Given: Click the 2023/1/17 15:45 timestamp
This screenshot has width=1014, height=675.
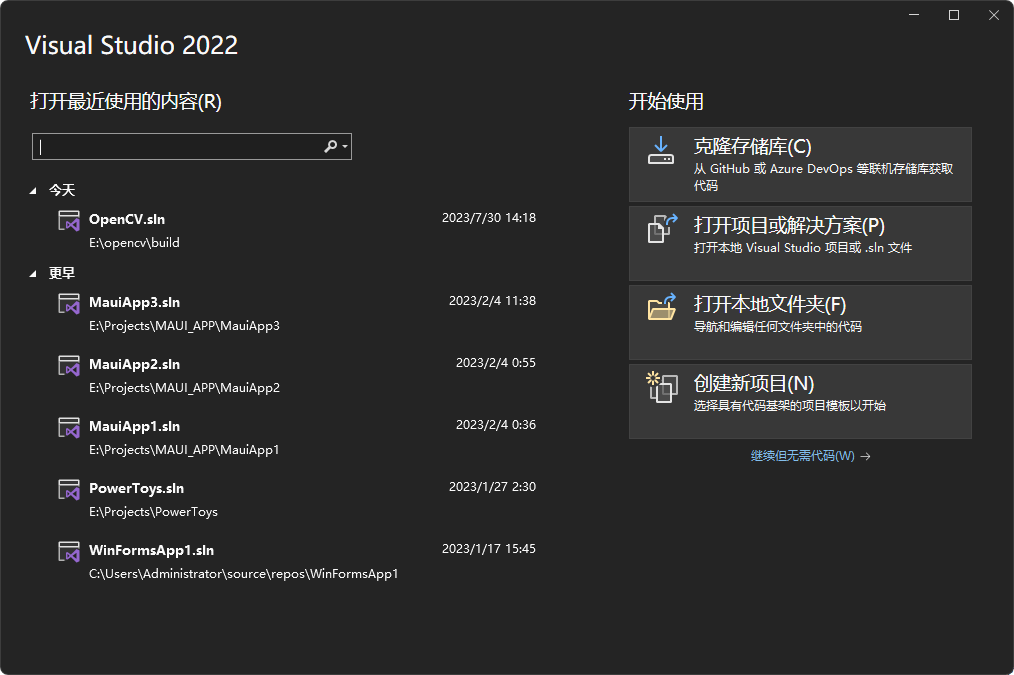Looking at the screenshot, I should pos(489,549).
